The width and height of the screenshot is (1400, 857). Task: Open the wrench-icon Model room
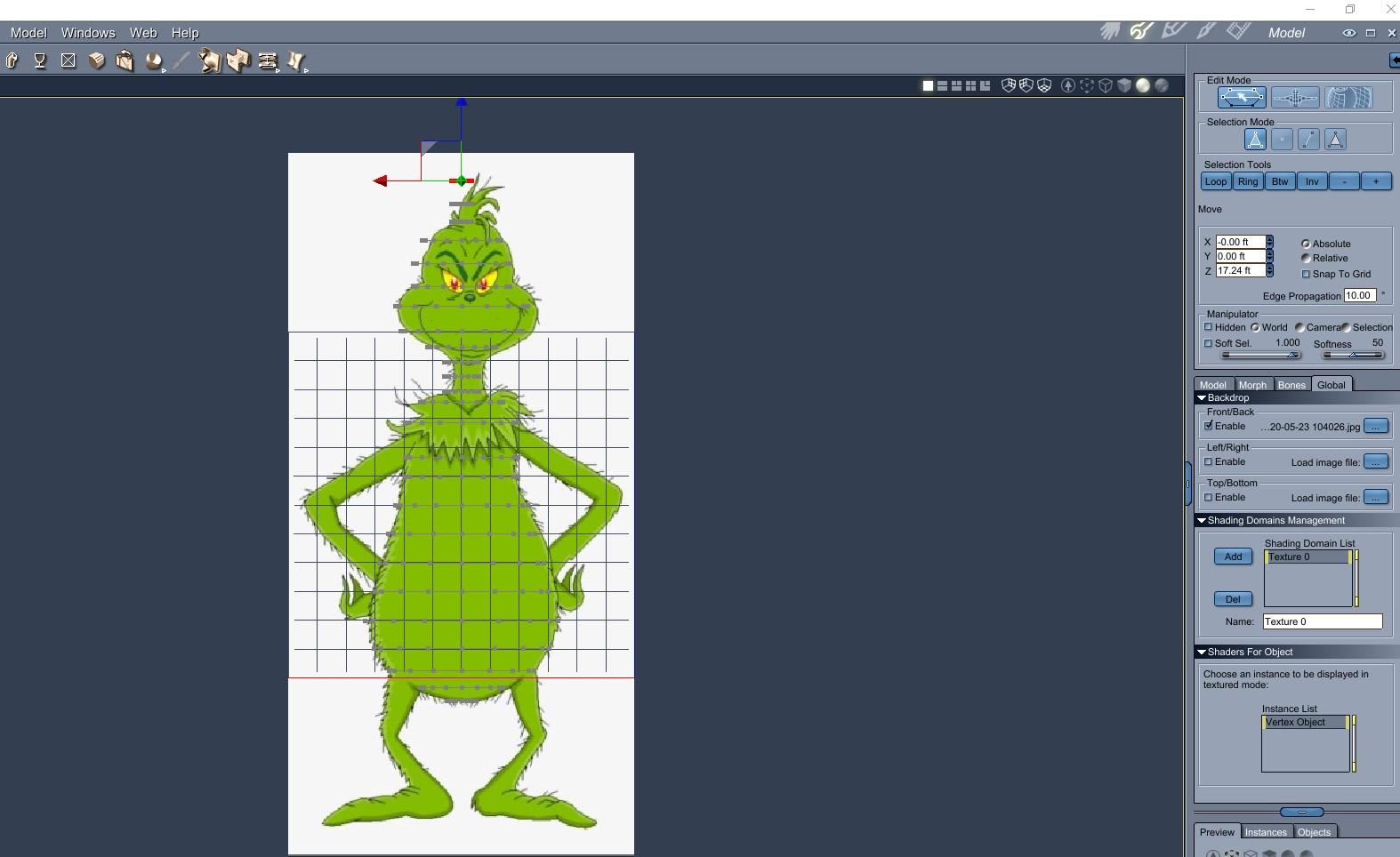(1141, 32)
